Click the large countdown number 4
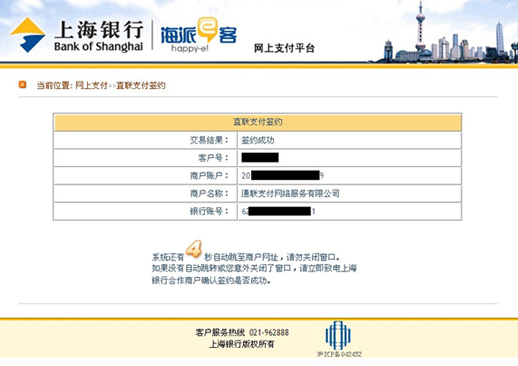The height and width of the screenshot is (366, 518). tap(194, 249)
